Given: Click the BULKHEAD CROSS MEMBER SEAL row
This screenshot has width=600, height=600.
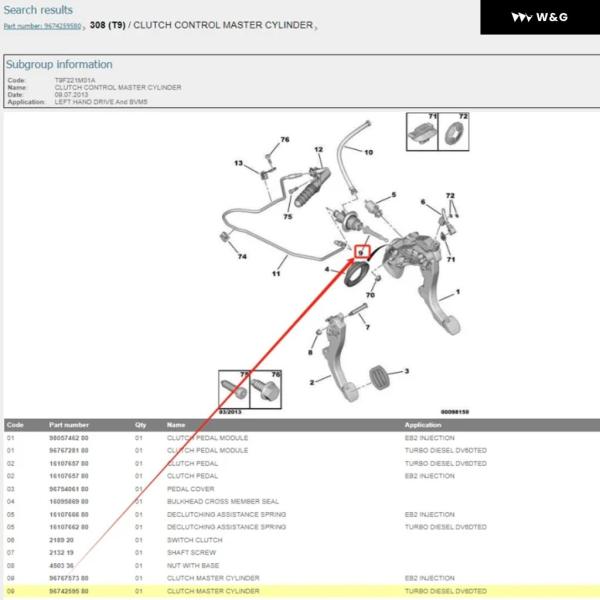Looking at the screenshot, I should (300, 502).
